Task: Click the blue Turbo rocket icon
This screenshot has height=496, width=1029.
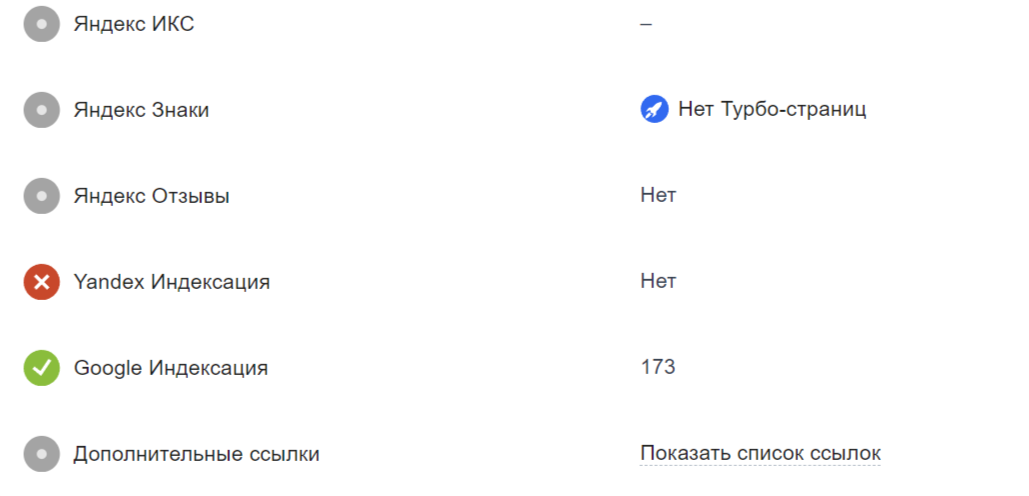Action: click(x=654, y=110)
